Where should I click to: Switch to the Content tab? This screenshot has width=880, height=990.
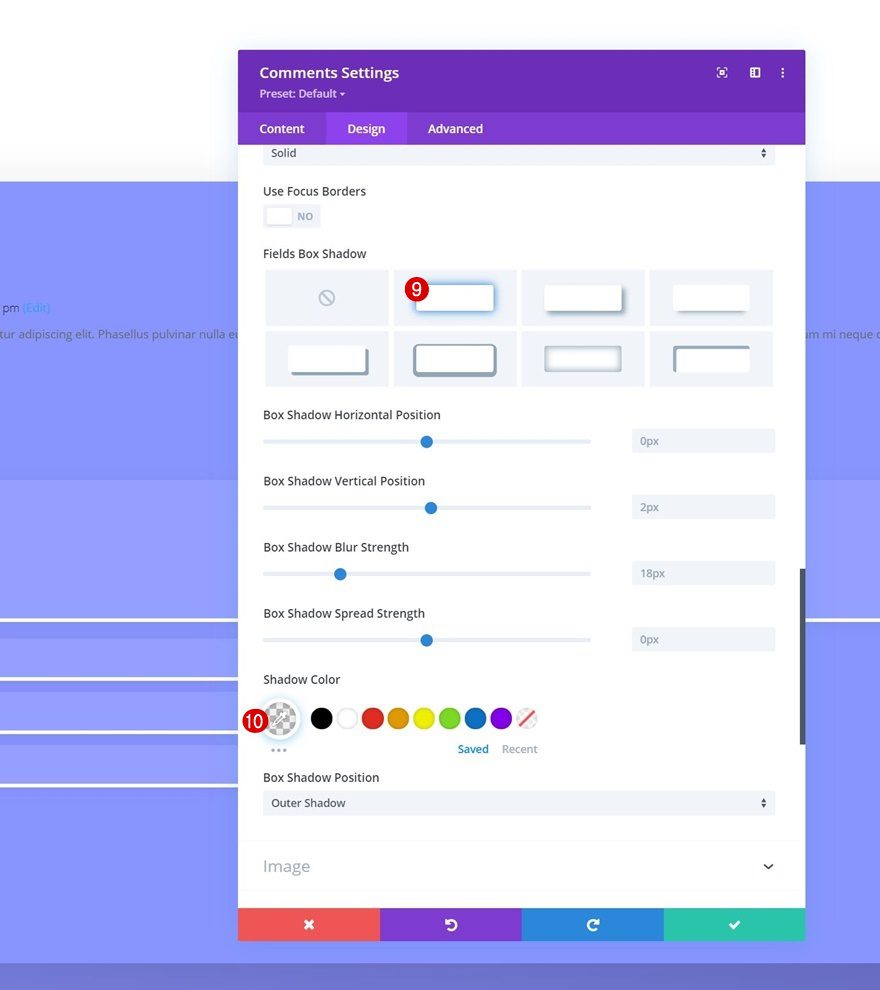(x=281, y=128)
